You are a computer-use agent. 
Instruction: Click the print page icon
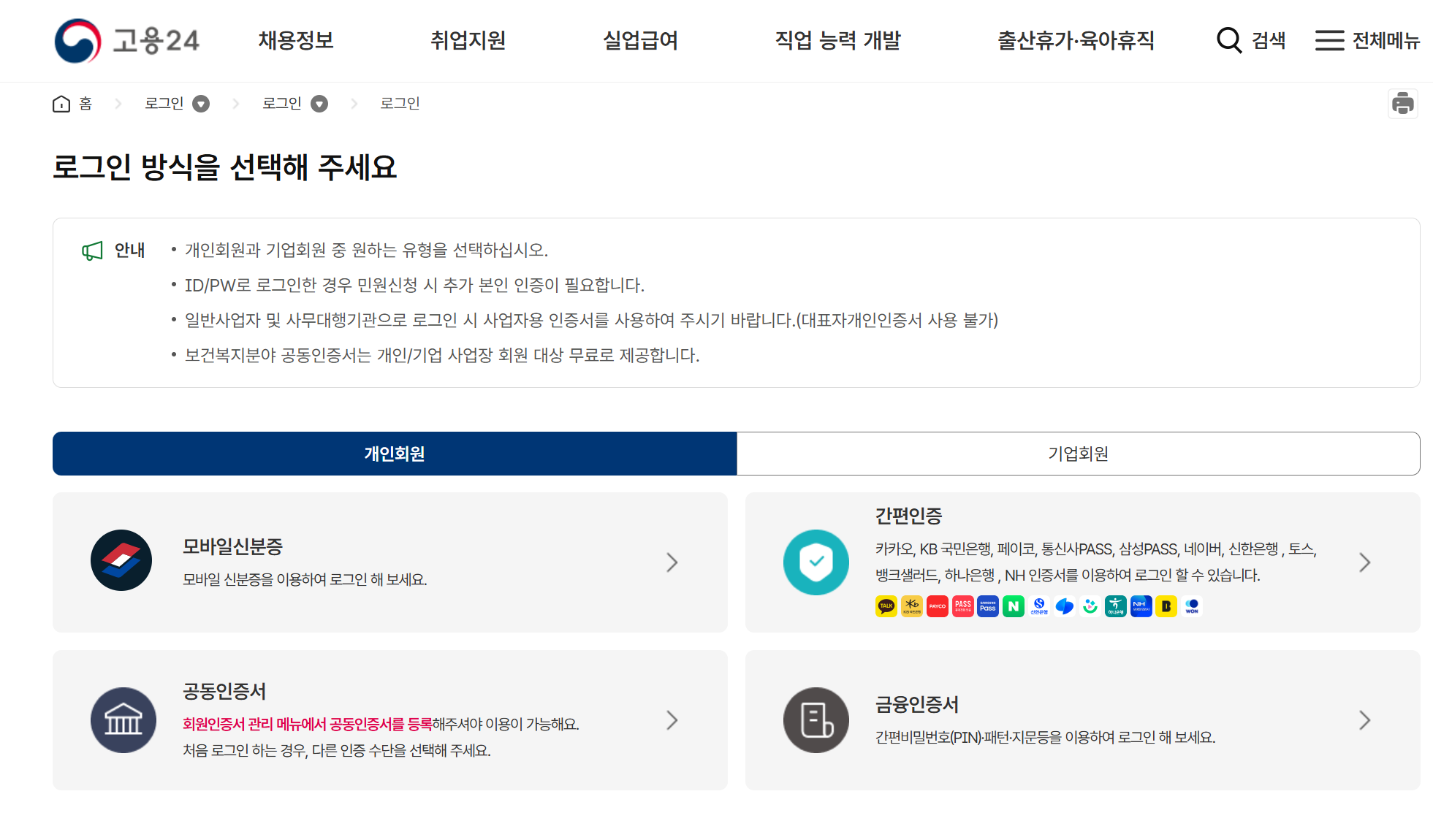click(x=1402, y=104)
